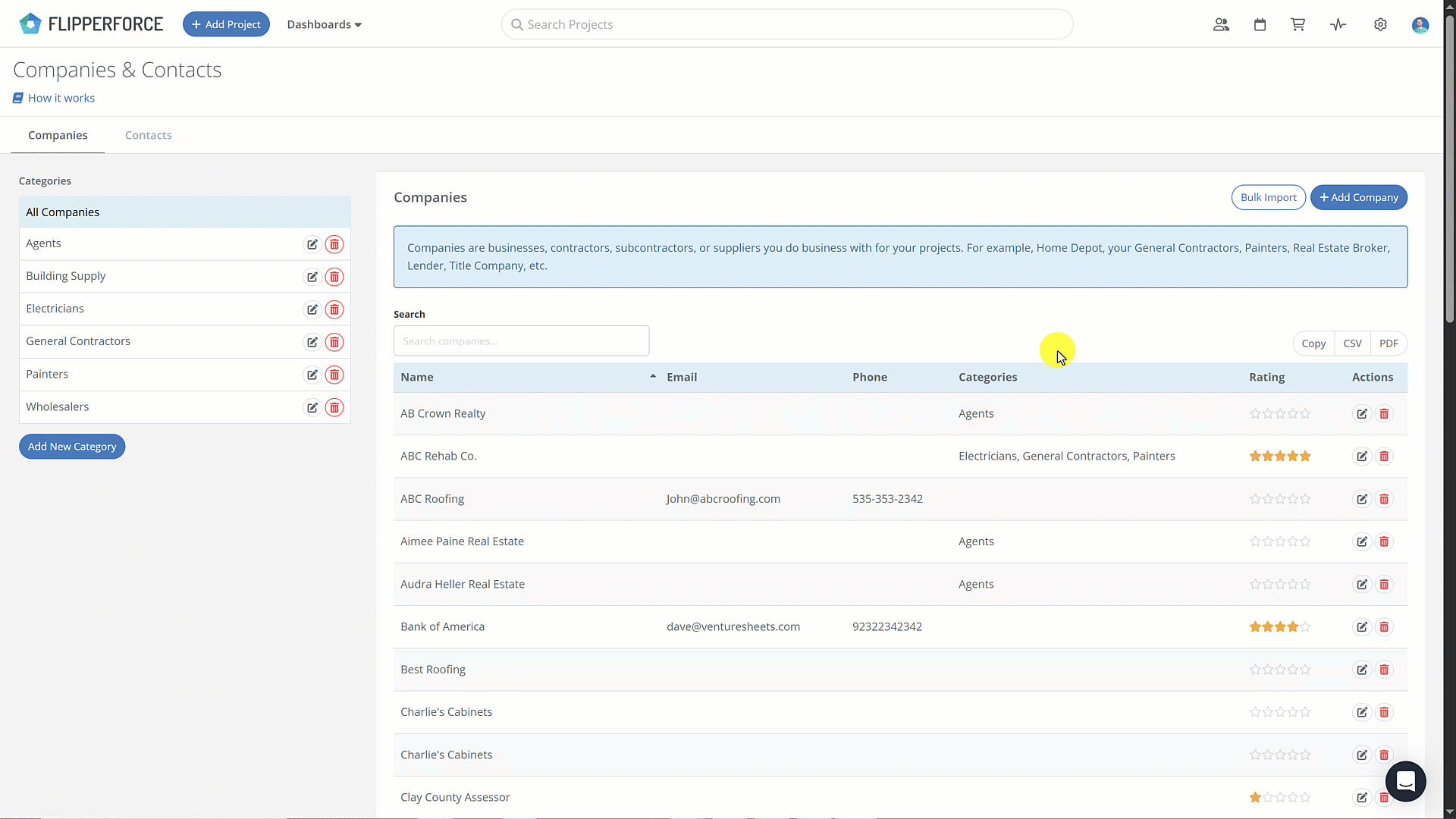The height and width of the screenshot is (819, 1456).
Task: Click the activity pulse icon
Action: click(x=1338, y=24)
